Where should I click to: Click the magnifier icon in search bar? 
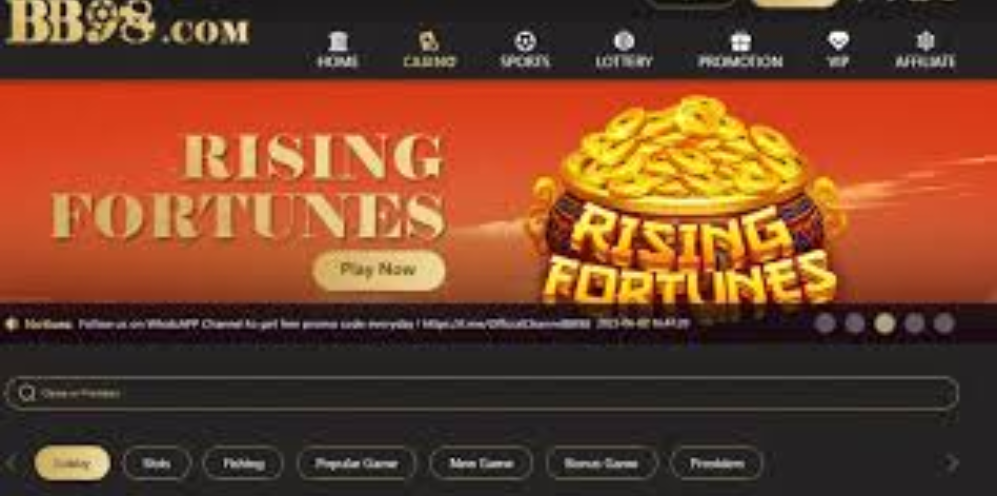pyautogui.click(x=27, y=393)
